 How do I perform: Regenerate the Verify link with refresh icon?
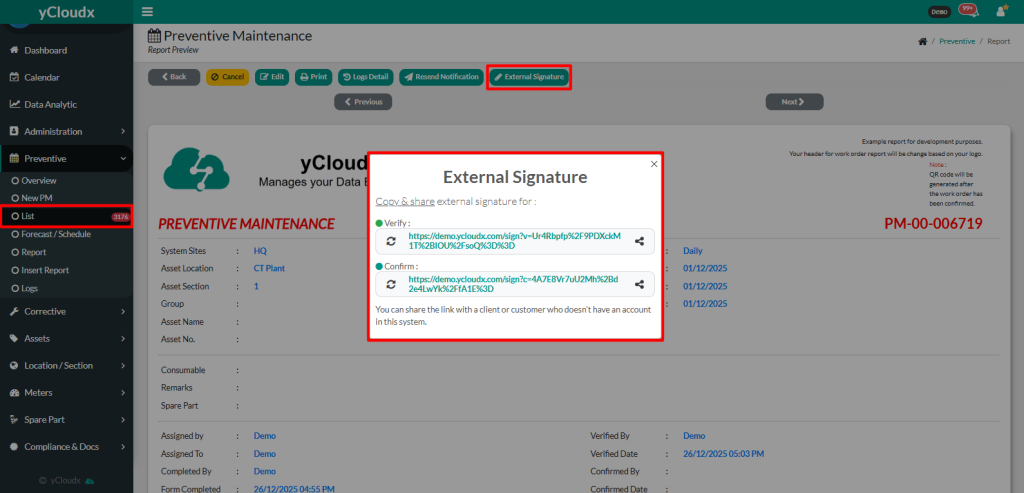point(391,241)
